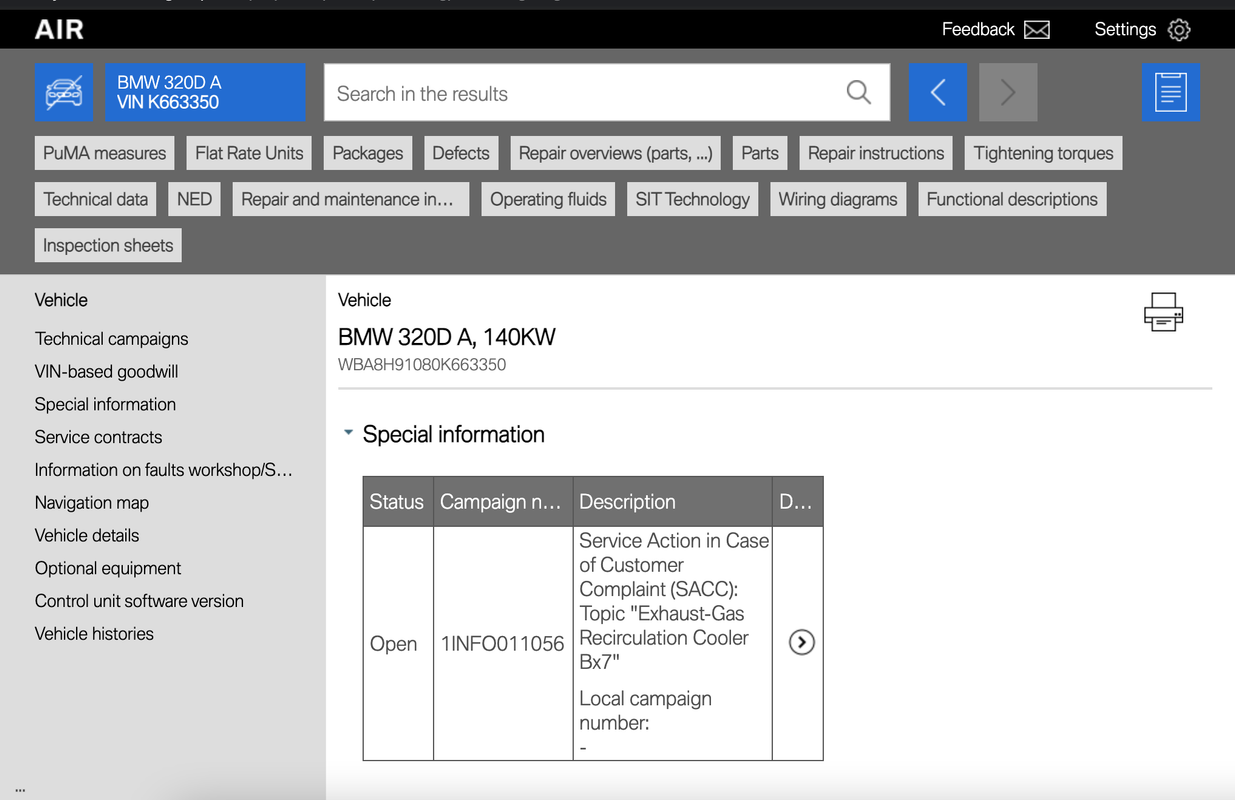Open the Flat Rate Units tab
This screenshot has width=1235, height=800.
(x=249, y=153)
